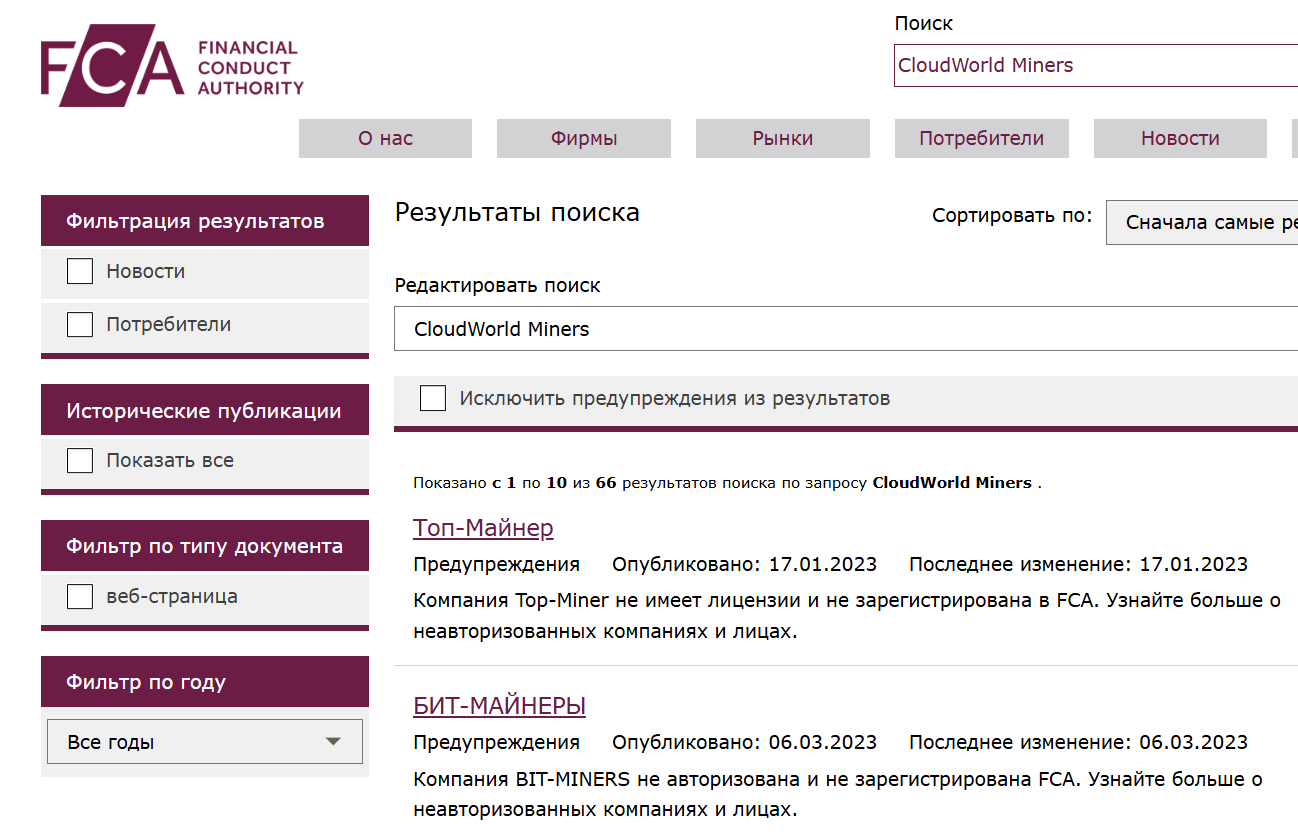This screenshot has height=837, width=1298.
Task: Click the "Поиск" search input field
Action: click(x=1090, y=65)
